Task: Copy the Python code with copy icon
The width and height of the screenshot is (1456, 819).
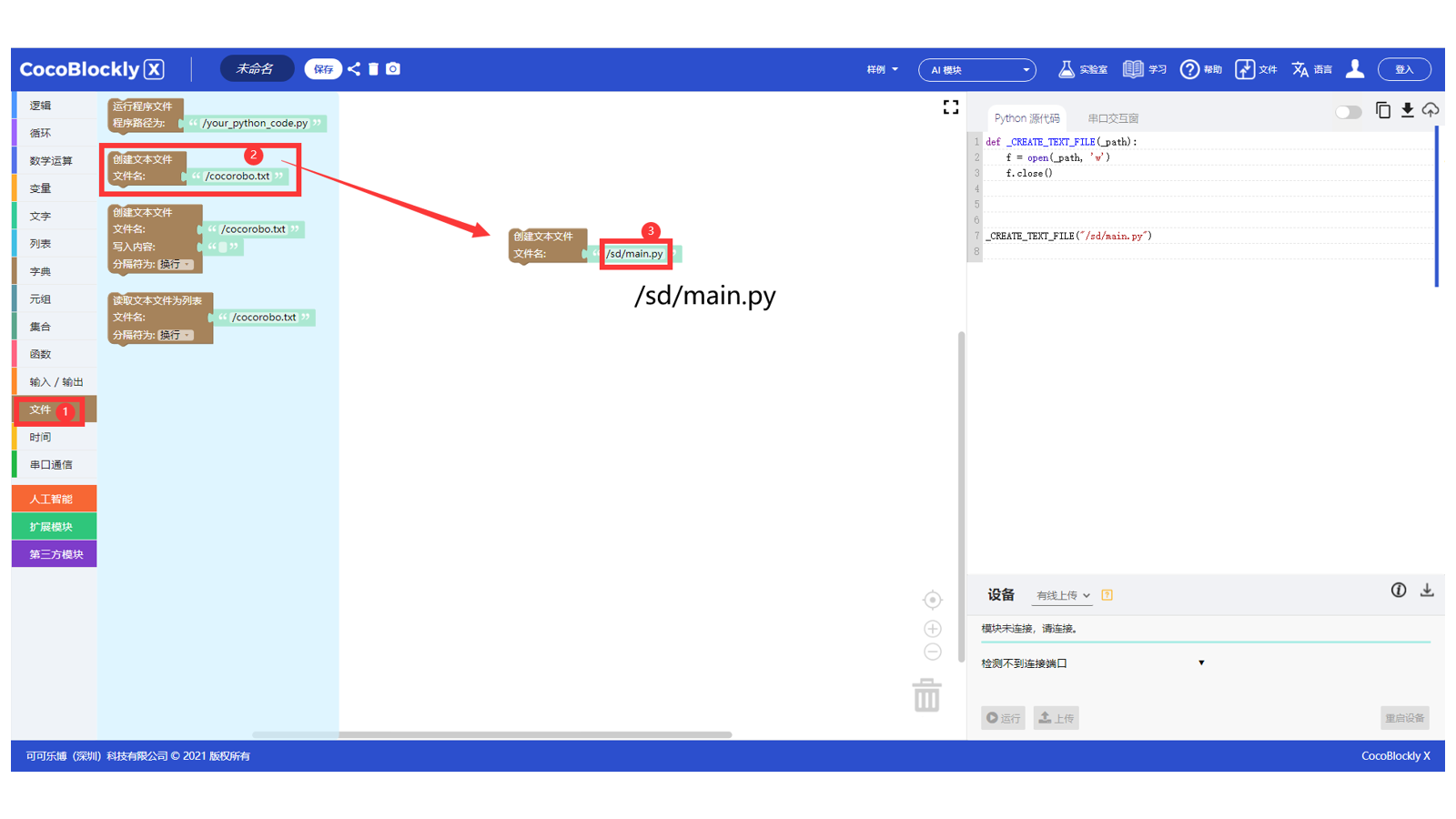Action: 1382,111
